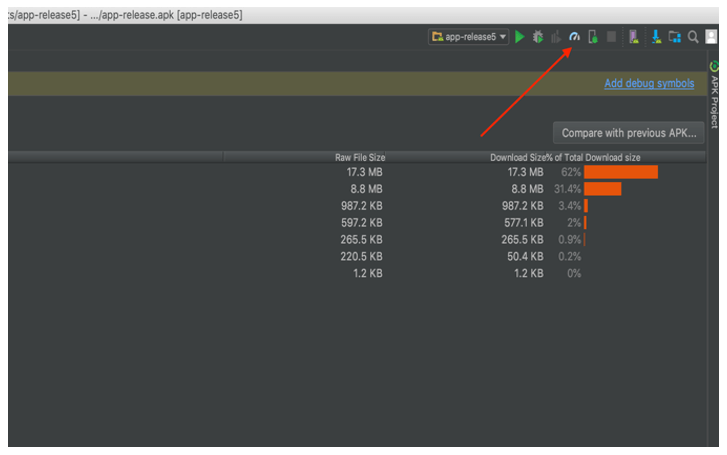Click the 50.4 KB download size value
The height and width of the screenshot is (455, 727).
point(525,256)
